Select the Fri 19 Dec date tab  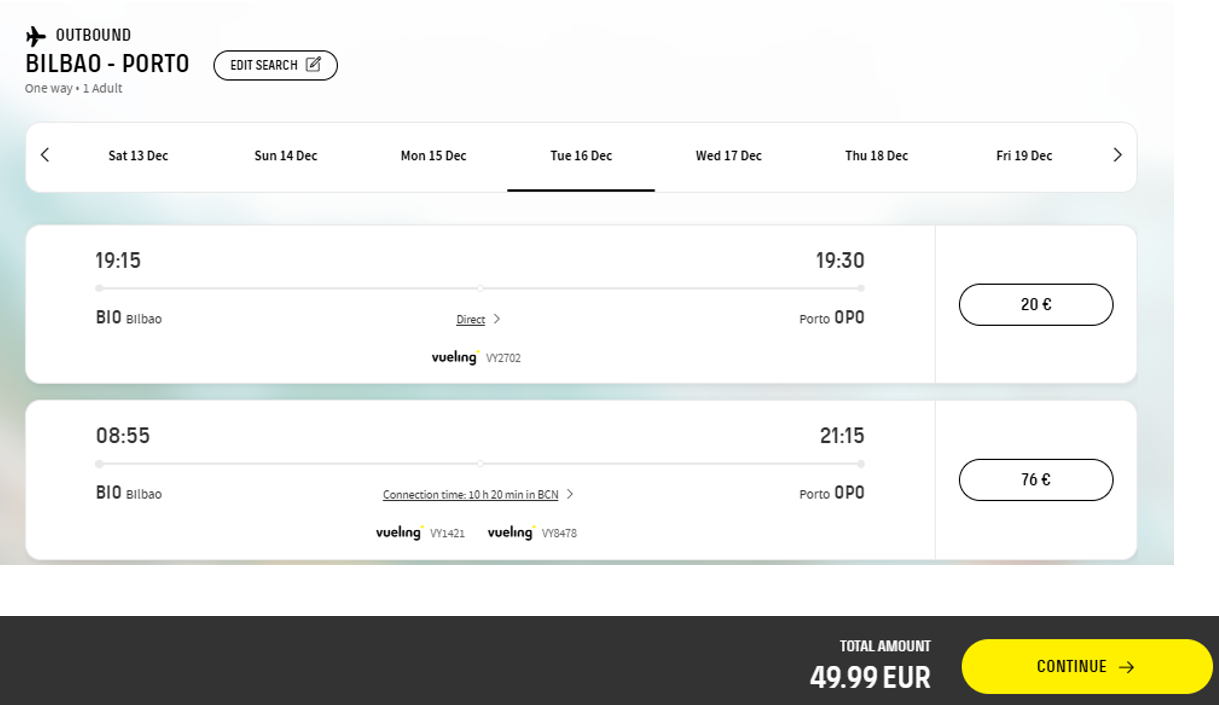pos(1024,156)
